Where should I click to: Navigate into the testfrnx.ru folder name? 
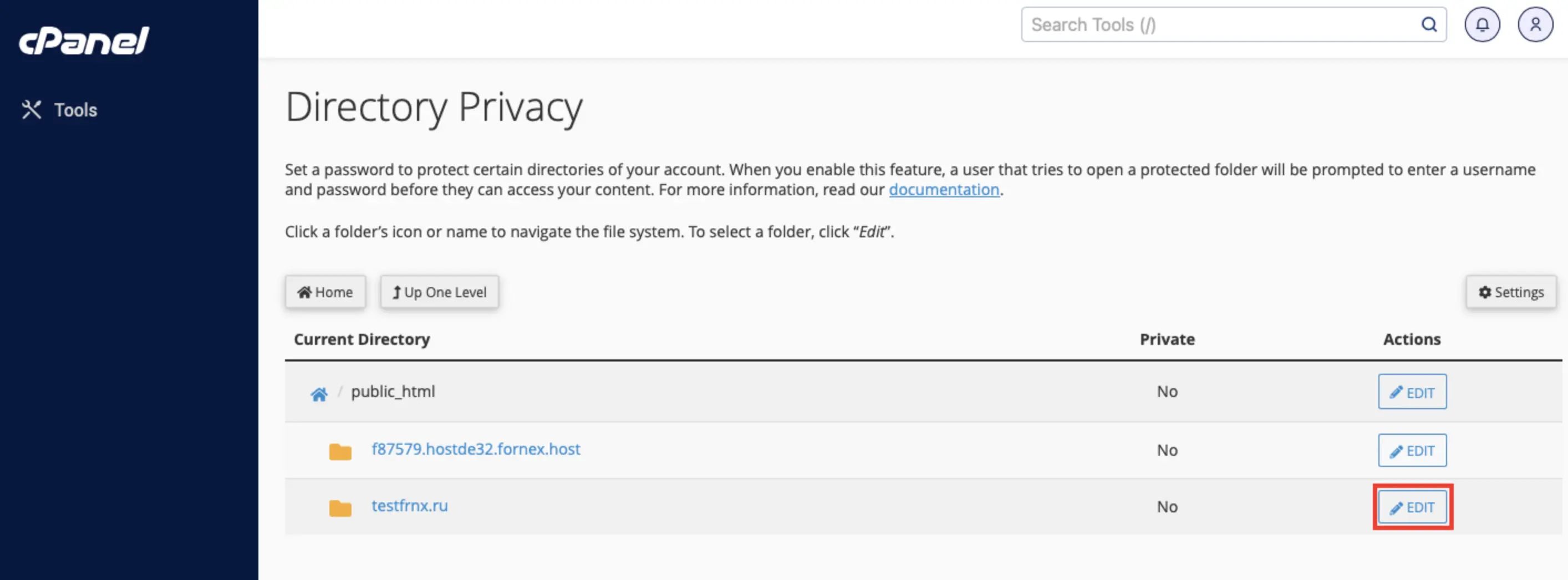(410, 506)
